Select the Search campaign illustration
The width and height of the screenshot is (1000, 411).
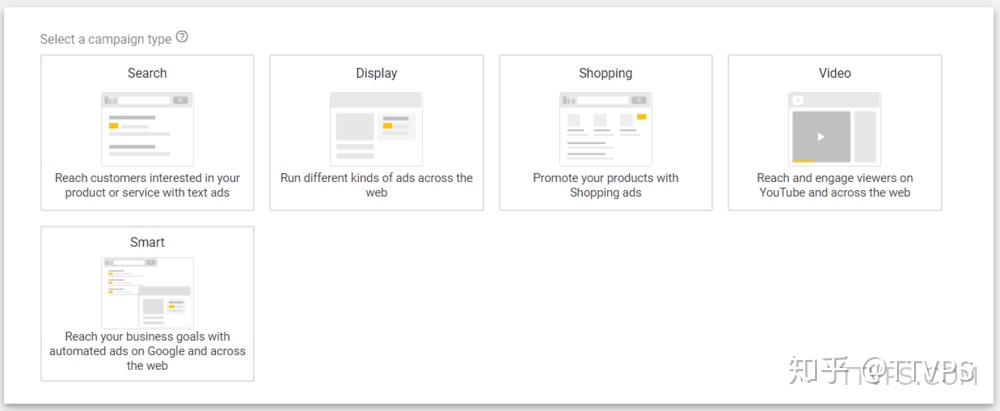coord(147,129)
